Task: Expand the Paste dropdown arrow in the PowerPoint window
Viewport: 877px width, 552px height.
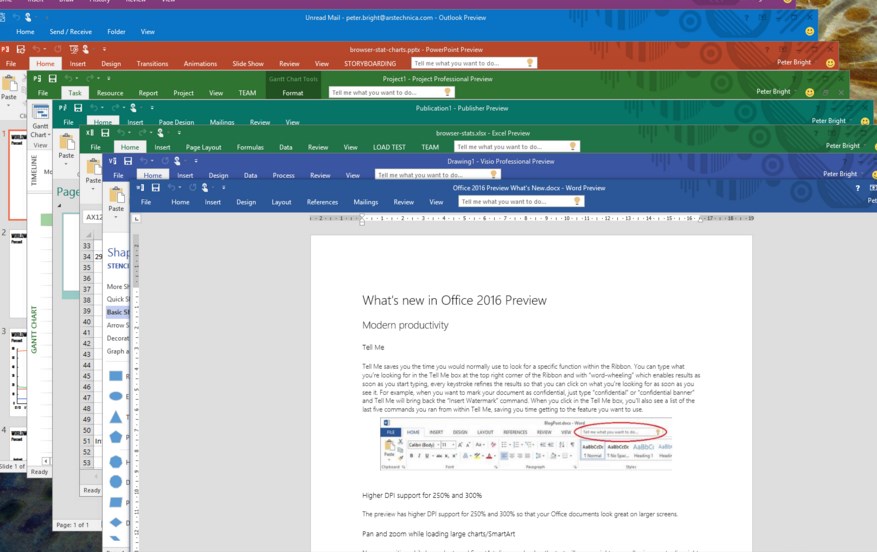Action: click(8, 105)
